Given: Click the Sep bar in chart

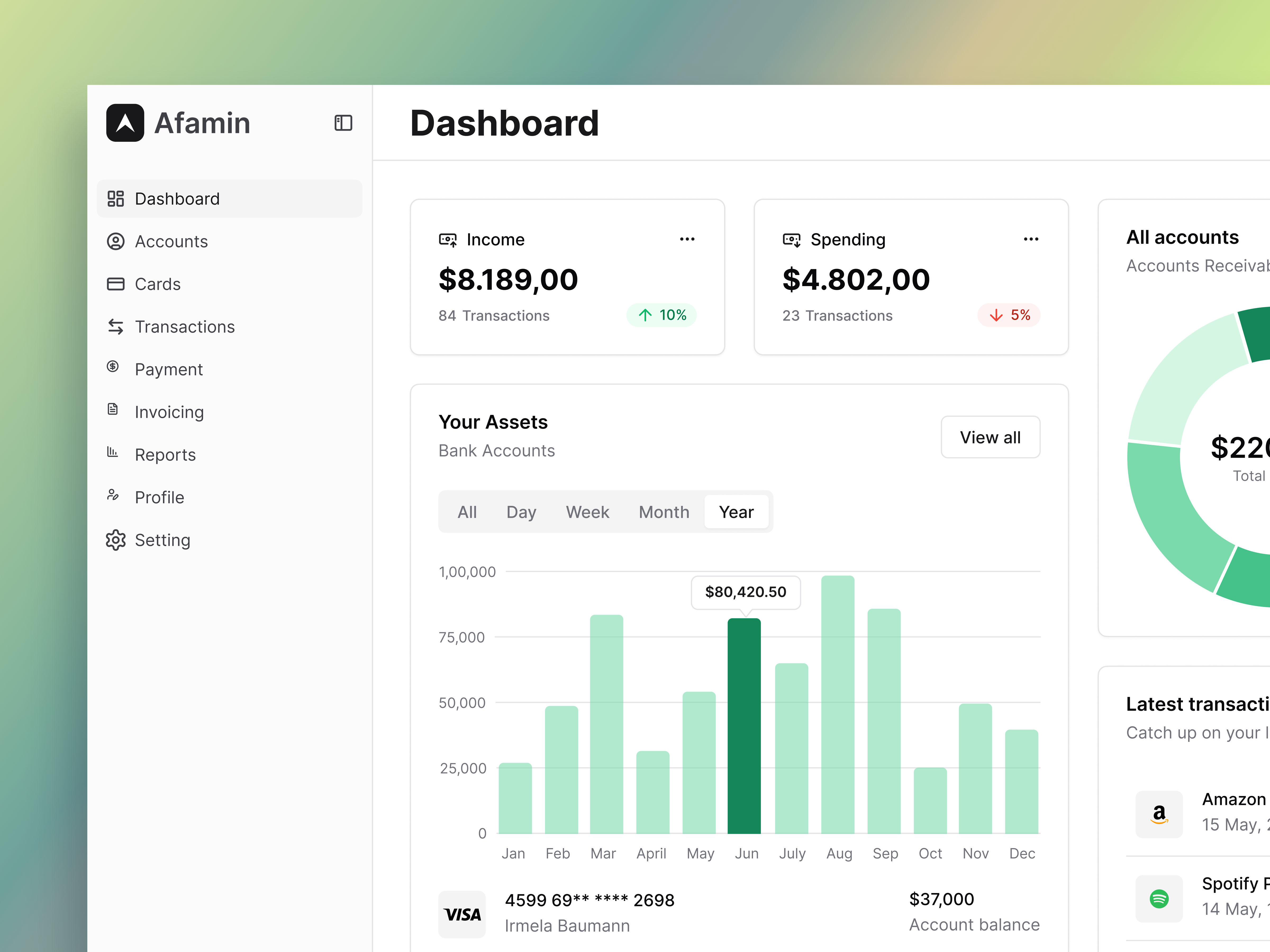Looking at the screenshot, I should click(884, 721).
